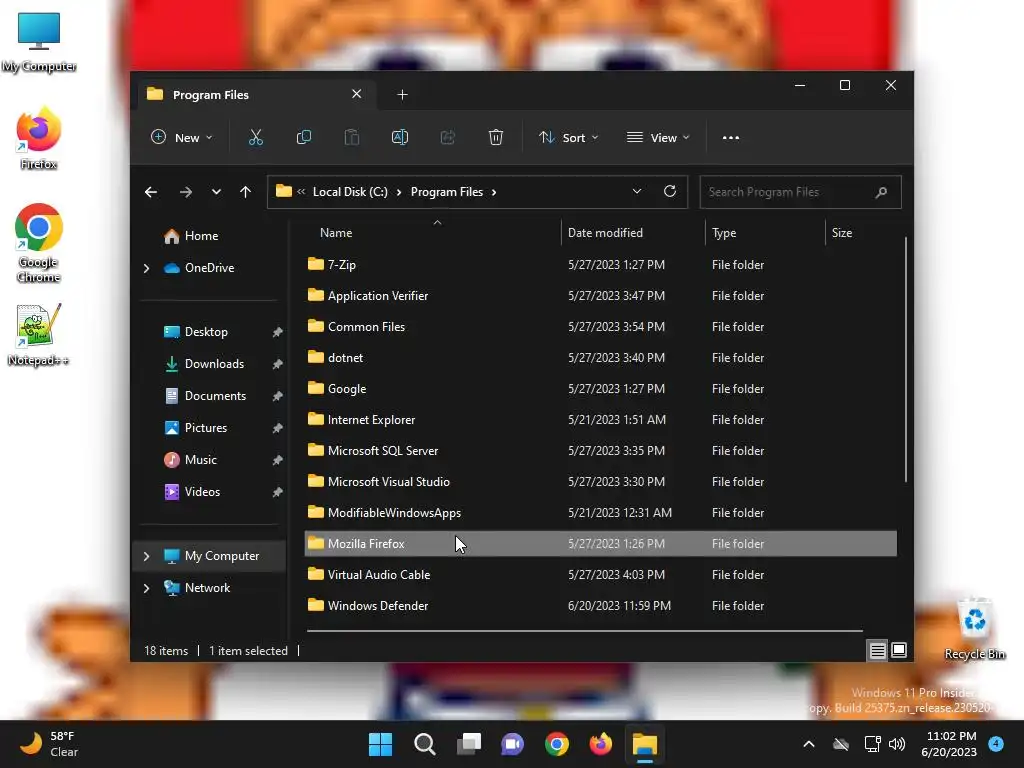Image resolution: width=1024 pixels, height=768 pixels.
Task: Expand the Network tree node
Action: [146, 588]
